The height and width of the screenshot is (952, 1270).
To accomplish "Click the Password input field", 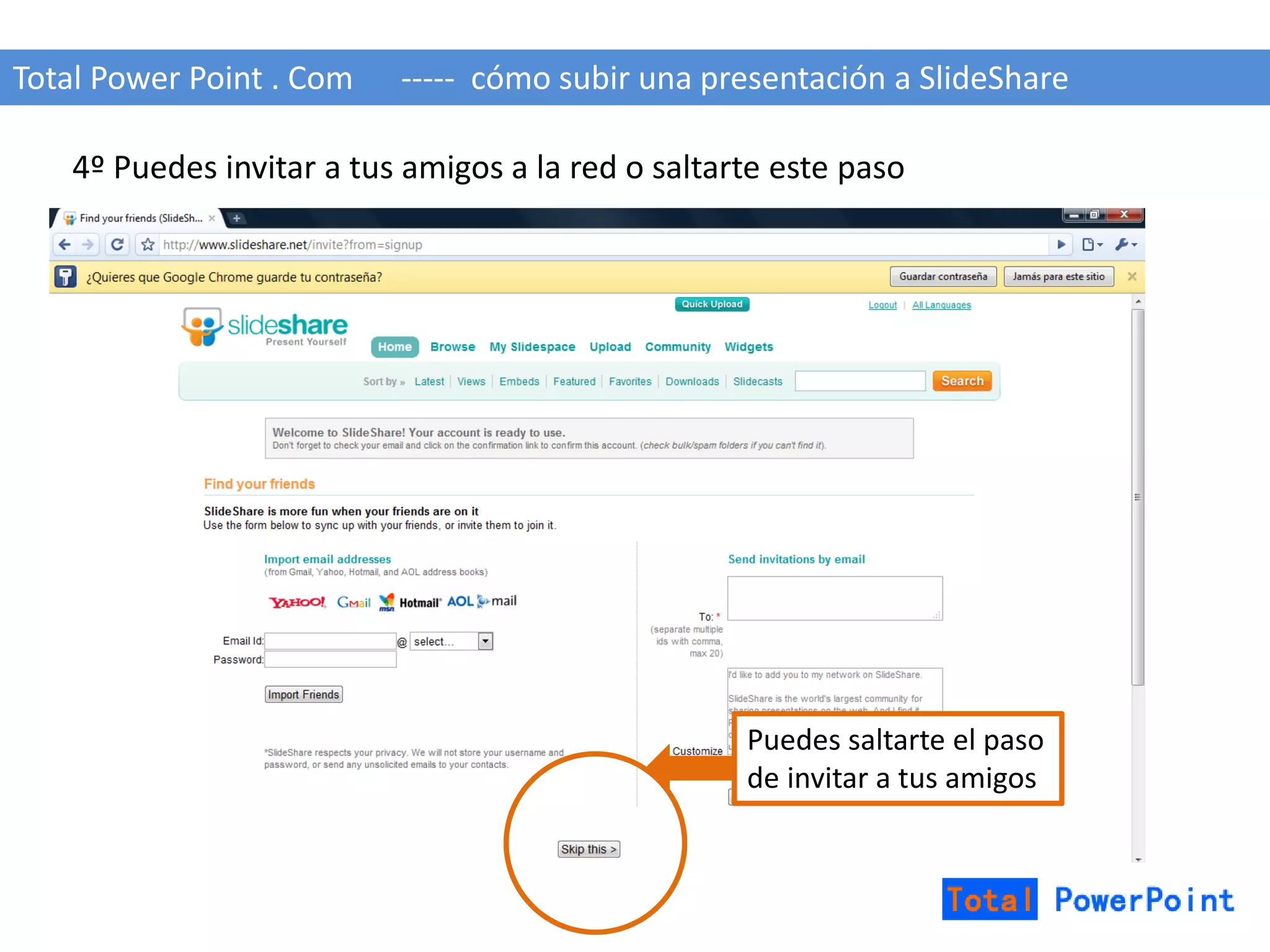I will 331,659.
